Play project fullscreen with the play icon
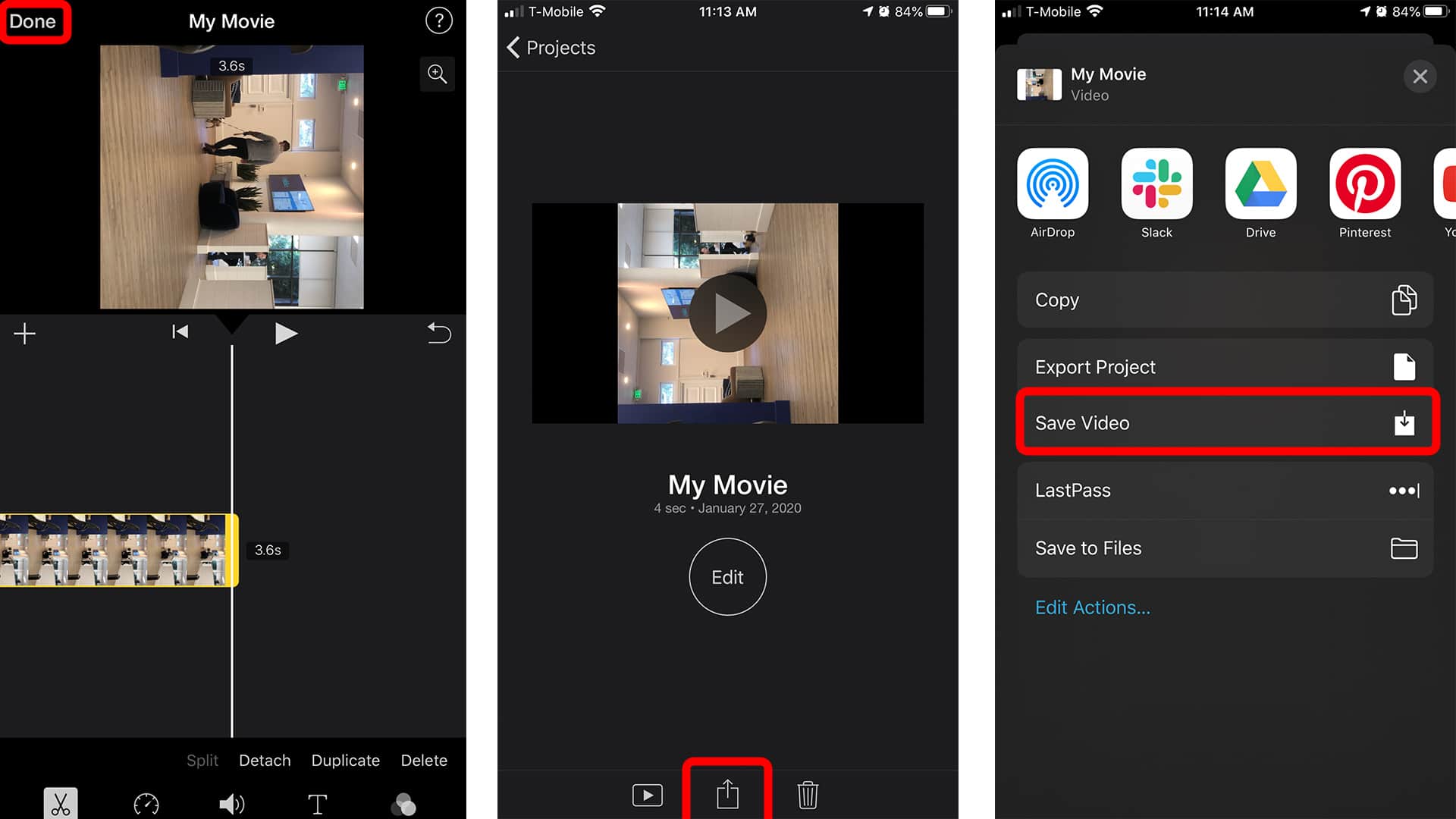 point(648,795)
